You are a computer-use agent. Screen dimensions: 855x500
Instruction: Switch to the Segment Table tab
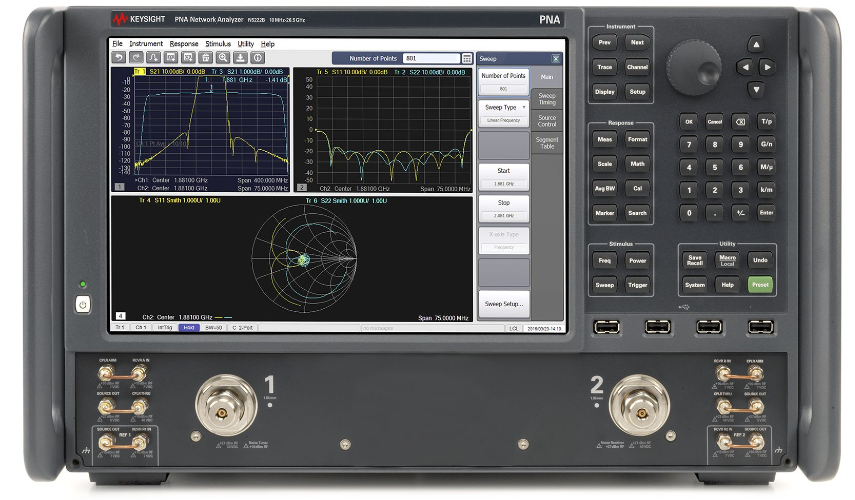pyautogui.click(x=547, y=143)
